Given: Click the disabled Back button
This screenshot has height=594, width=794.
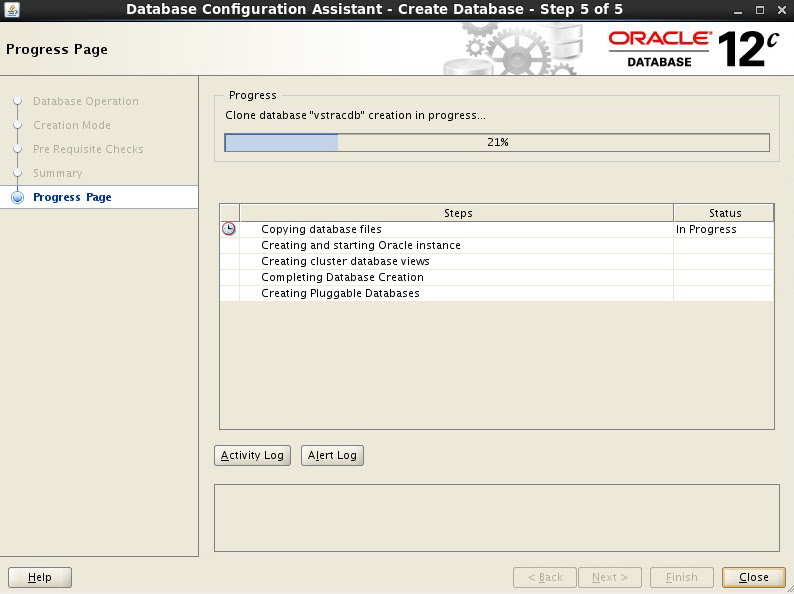Looking at the screenshot, I should pyautogui.click(x=545, y=577).
